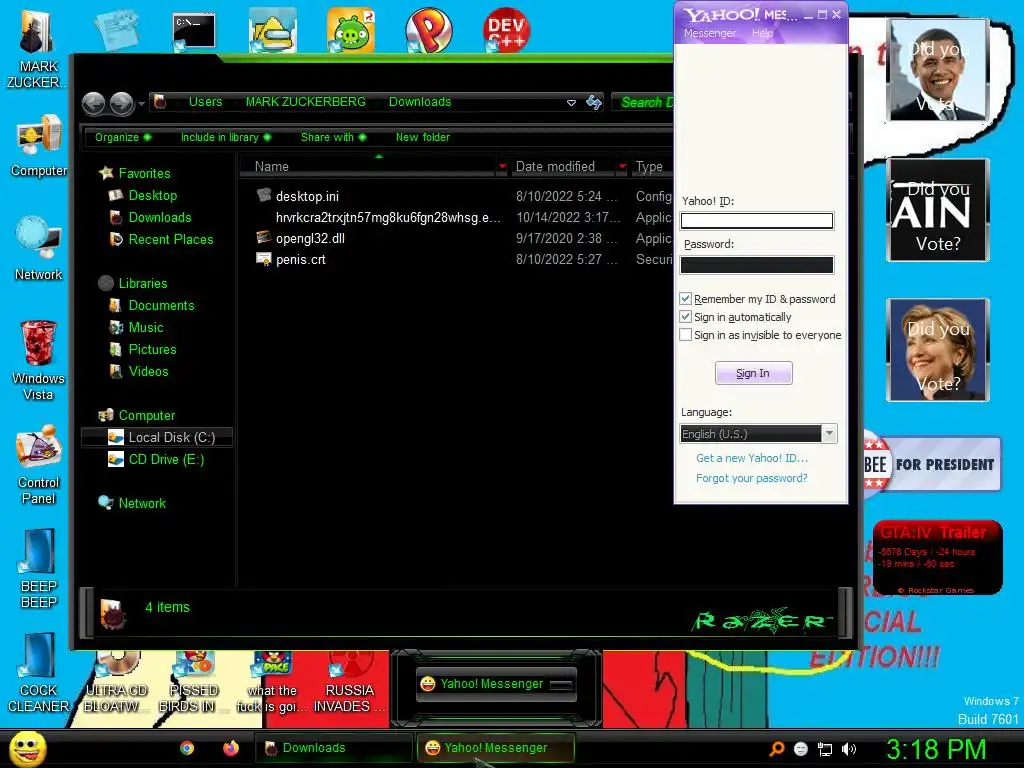The width and height of the screenshot is (1024, 768).
Task: Click the address bar refresh icon
Action: pos(594,102)
